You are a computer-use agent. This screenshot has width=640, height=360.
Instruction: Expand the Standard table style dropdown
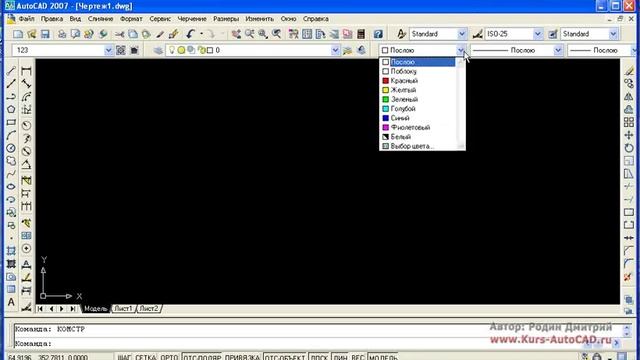[613, 34]
